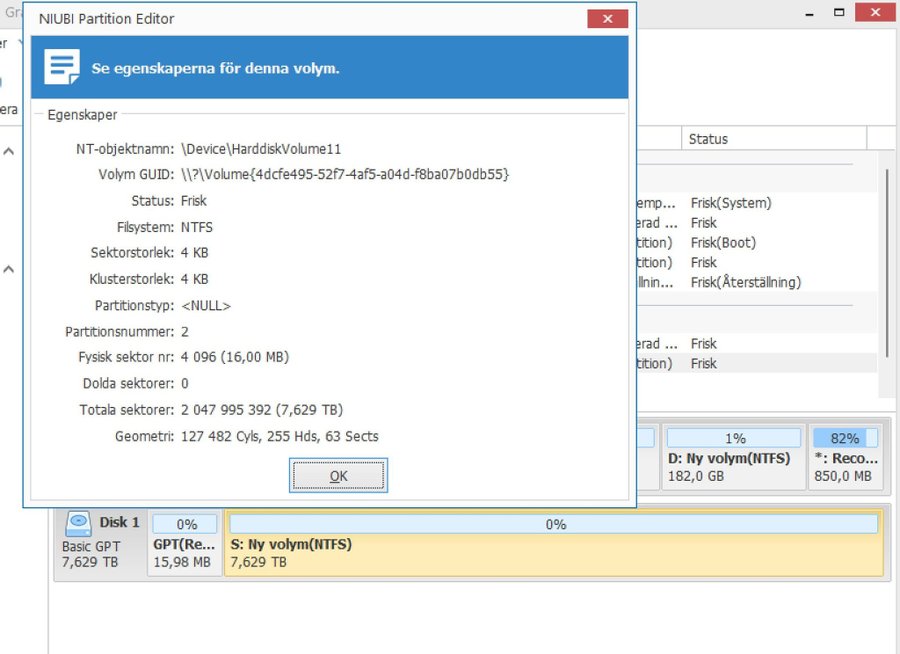Click the Status value Frisk in dialog
Viewport: 900px width, 654px height.
[193, 200]
